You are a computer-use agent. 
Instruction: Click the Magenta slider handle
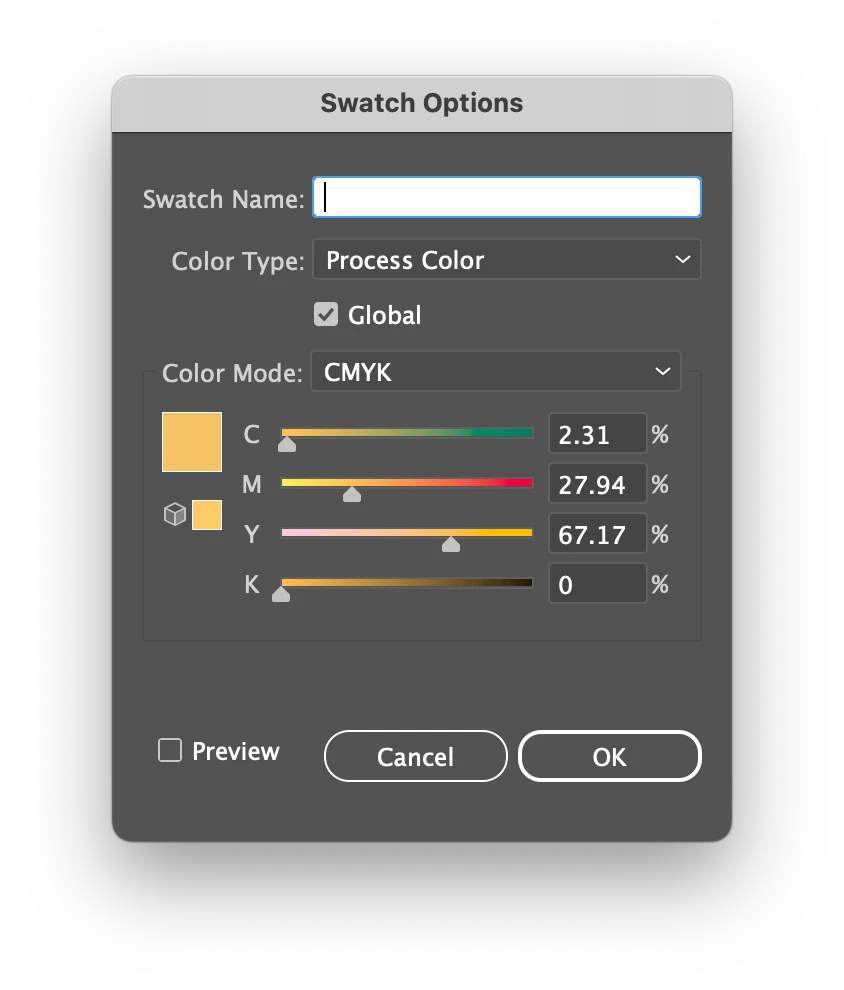[352, 494]
